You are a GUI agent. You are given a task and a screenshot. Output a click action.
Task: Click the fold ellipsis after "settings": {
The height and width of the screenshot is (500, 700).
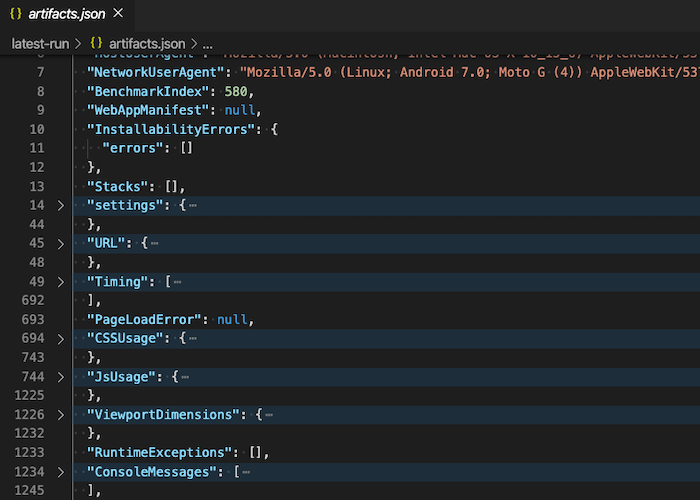point(193,206)
